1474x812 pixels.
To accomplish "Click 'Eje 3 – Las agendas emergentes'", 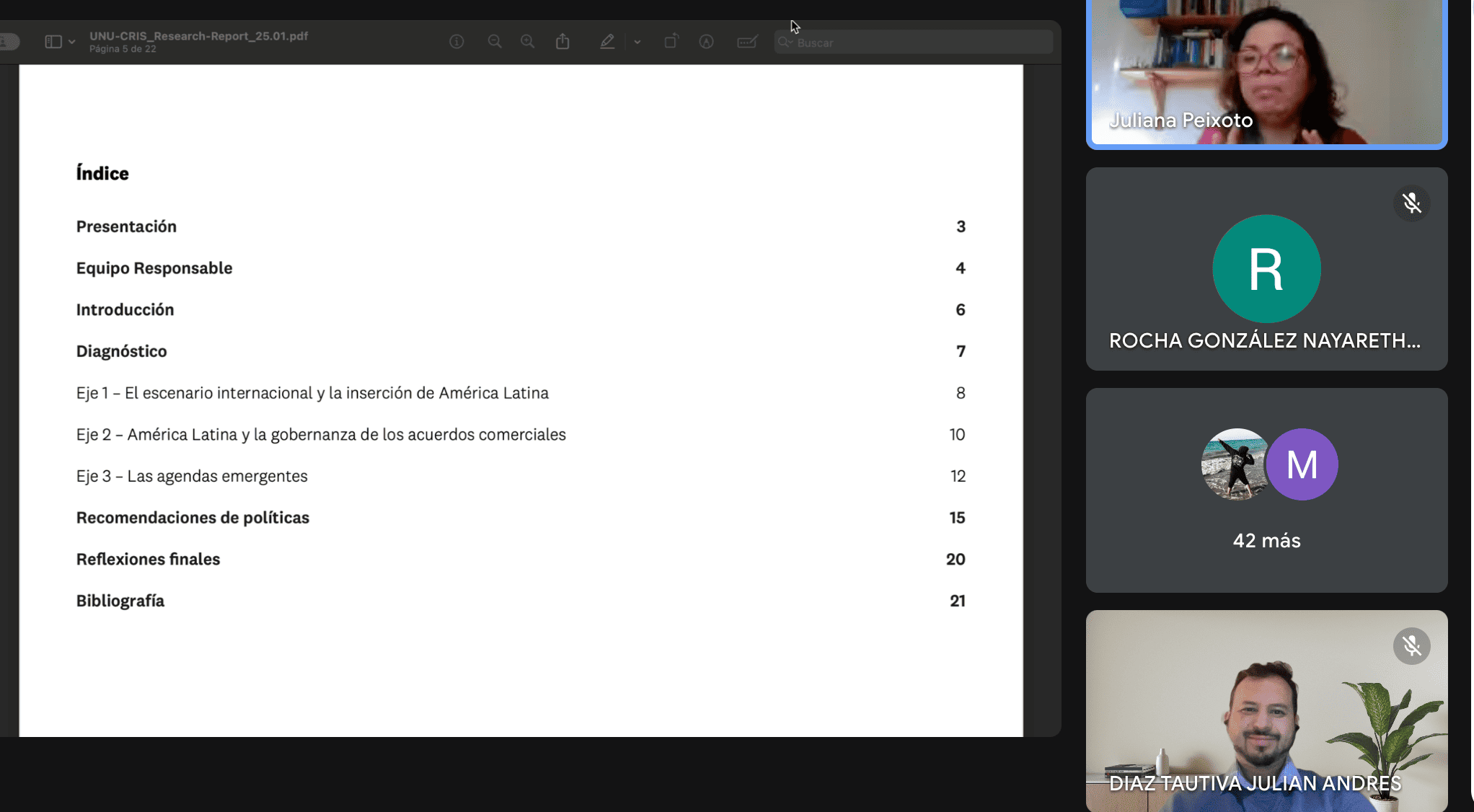I will [x=192, y=476].
